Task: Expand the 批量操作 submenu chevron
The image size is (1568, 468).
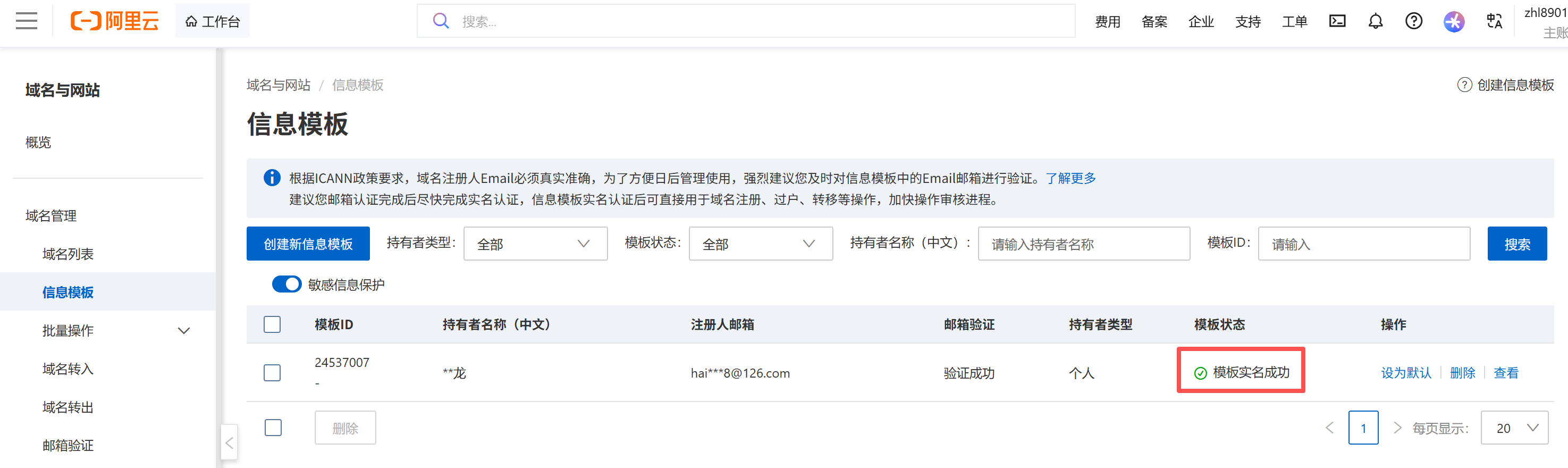Action: (184, 331)
